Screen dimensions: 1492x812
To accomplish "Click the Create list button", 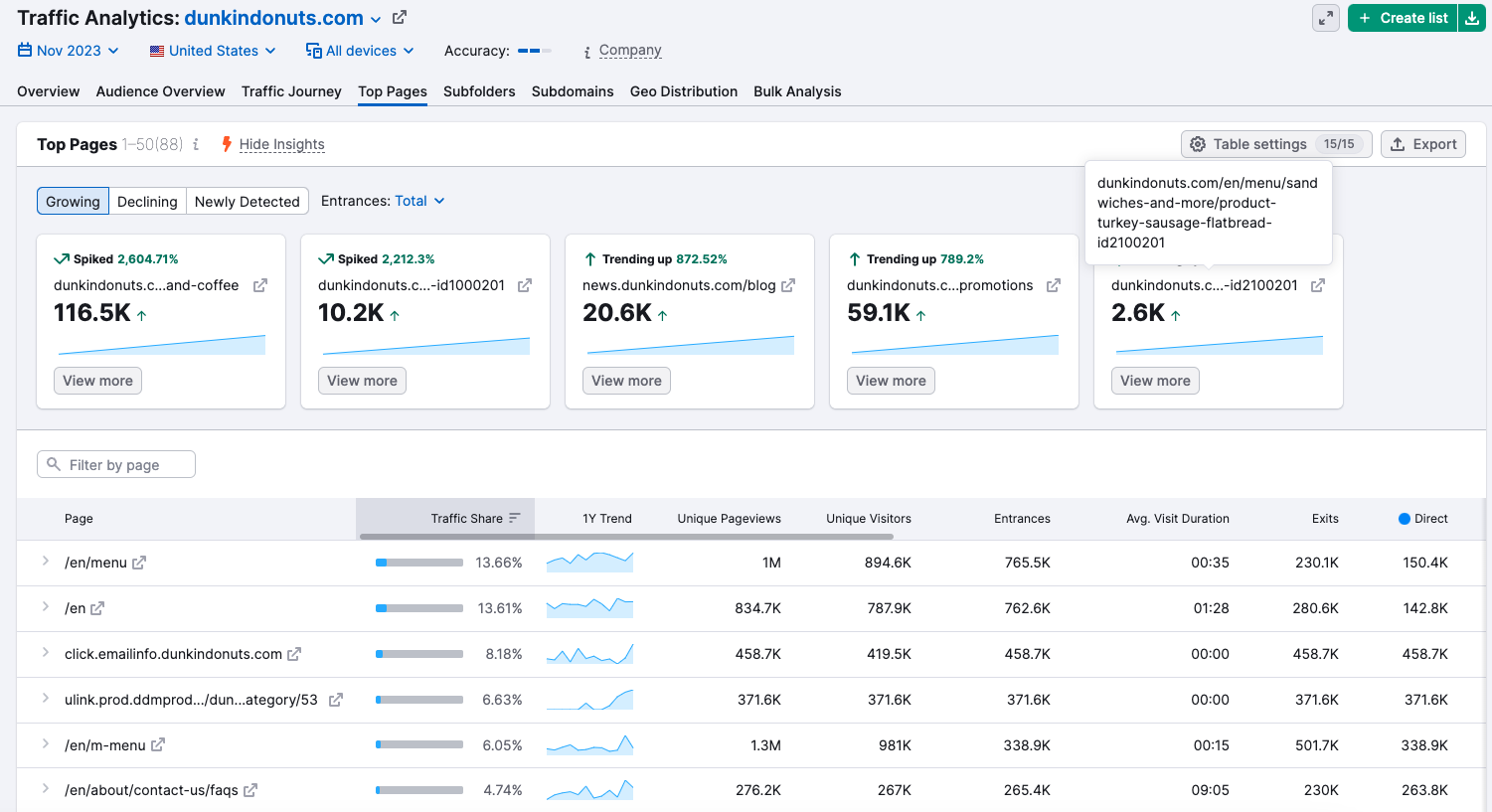I will pyautogui.click(x=1403, y=18).
